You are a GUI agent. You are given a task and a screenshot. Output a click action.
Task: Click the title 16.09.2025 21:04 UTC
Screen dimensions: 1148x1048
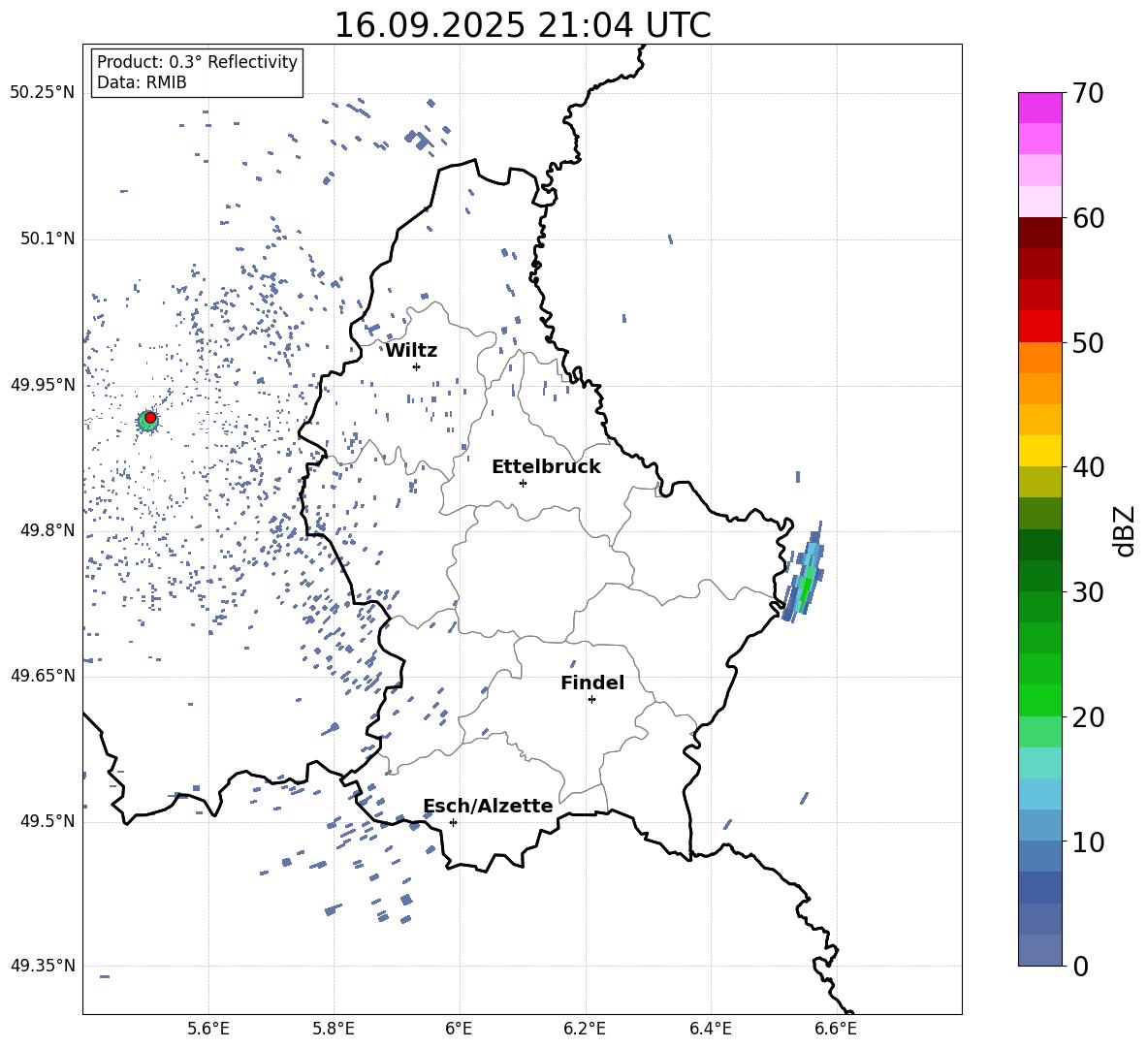point(522,25)
